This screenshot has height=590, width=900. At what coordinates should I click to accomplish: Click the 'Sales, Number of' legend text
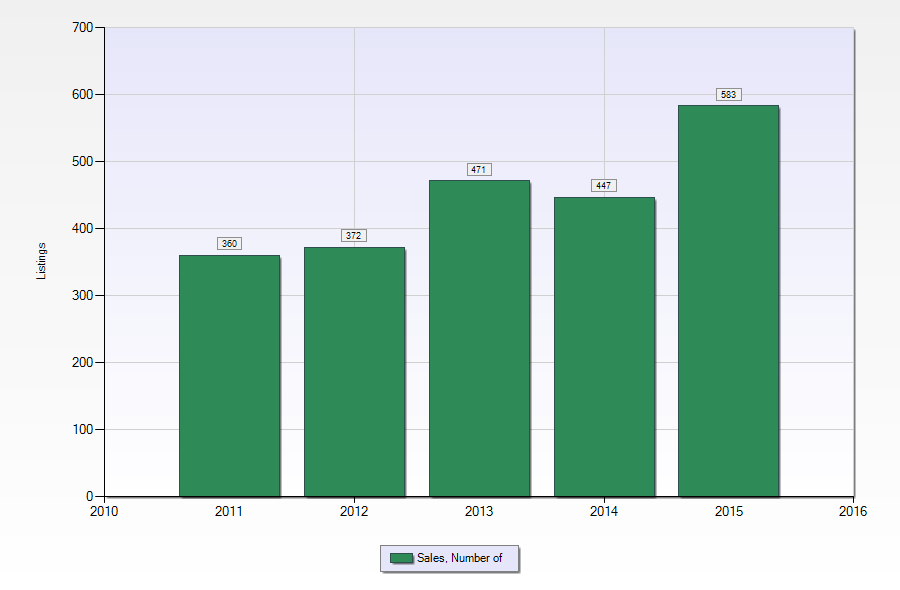[x=459, y=558]
